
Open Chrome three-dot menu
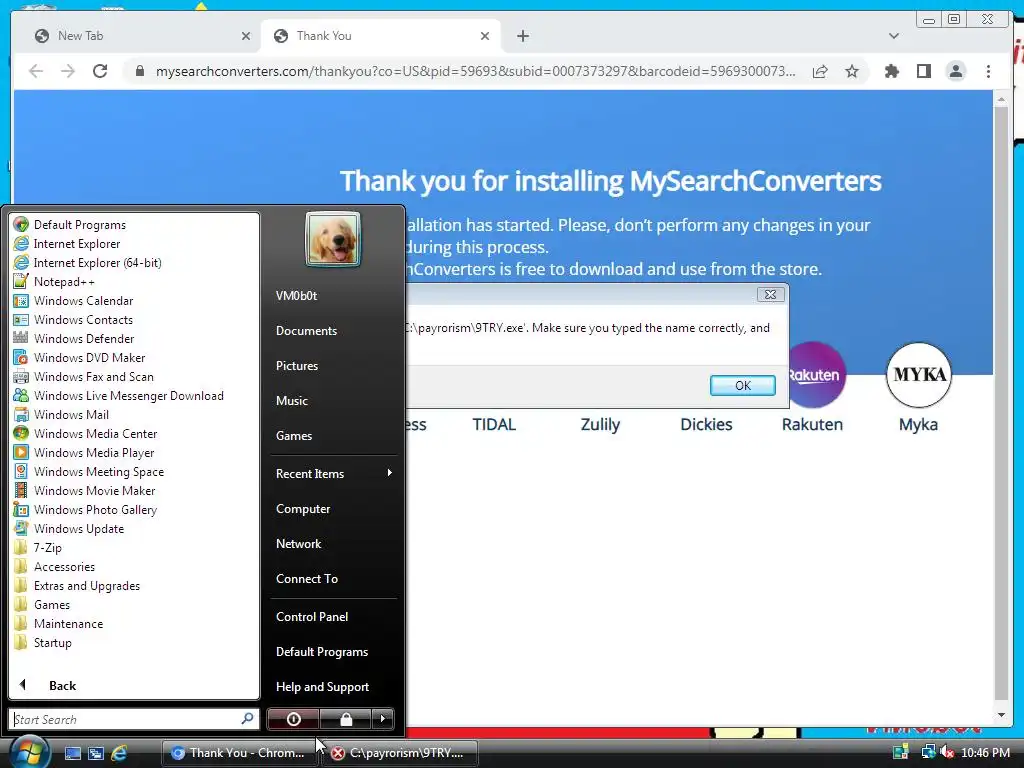pyautogui.click(x=988, y=71)
